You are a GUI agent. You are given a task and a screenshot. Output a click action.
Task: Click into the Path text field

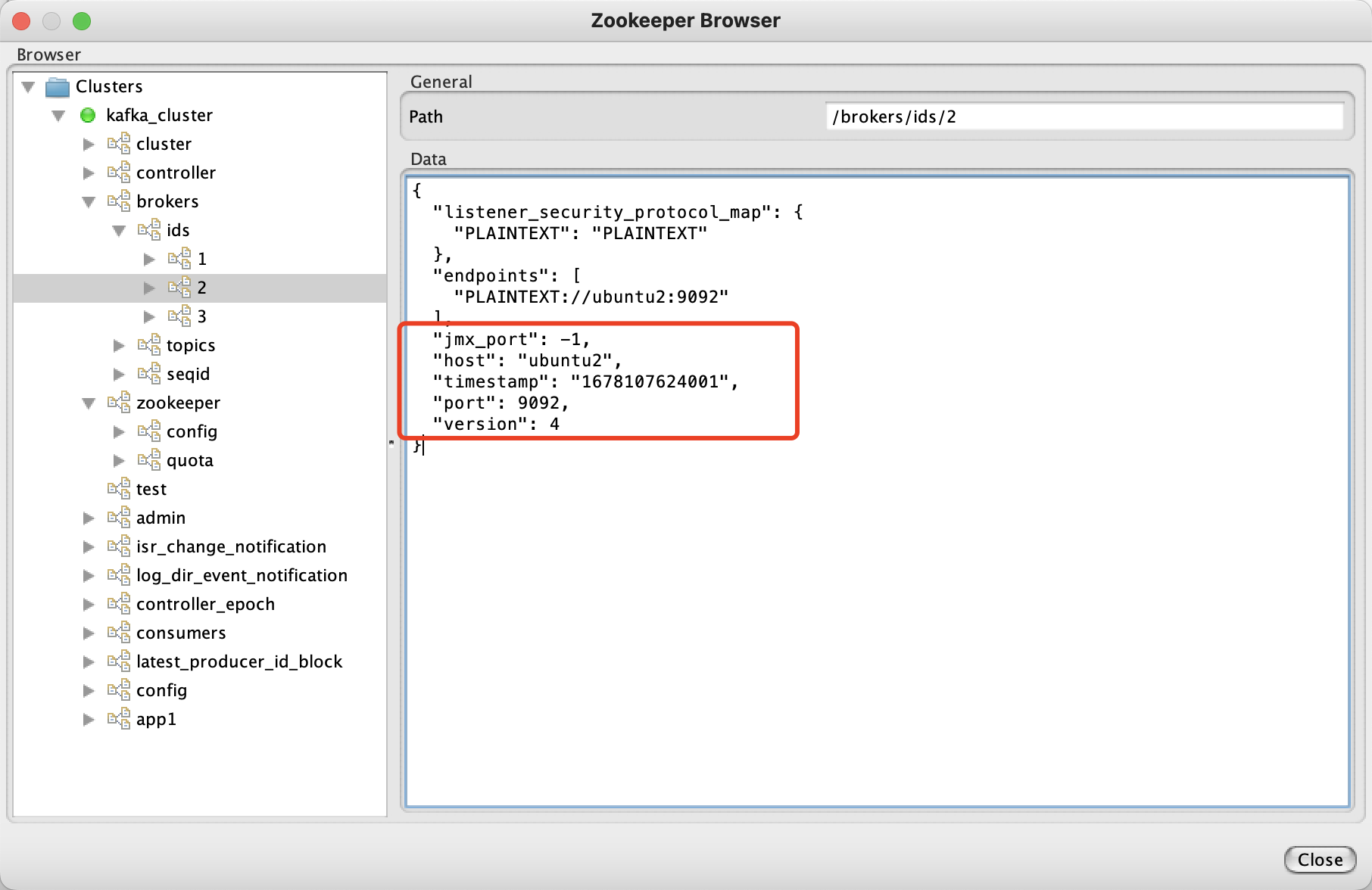click(1083, 117)
